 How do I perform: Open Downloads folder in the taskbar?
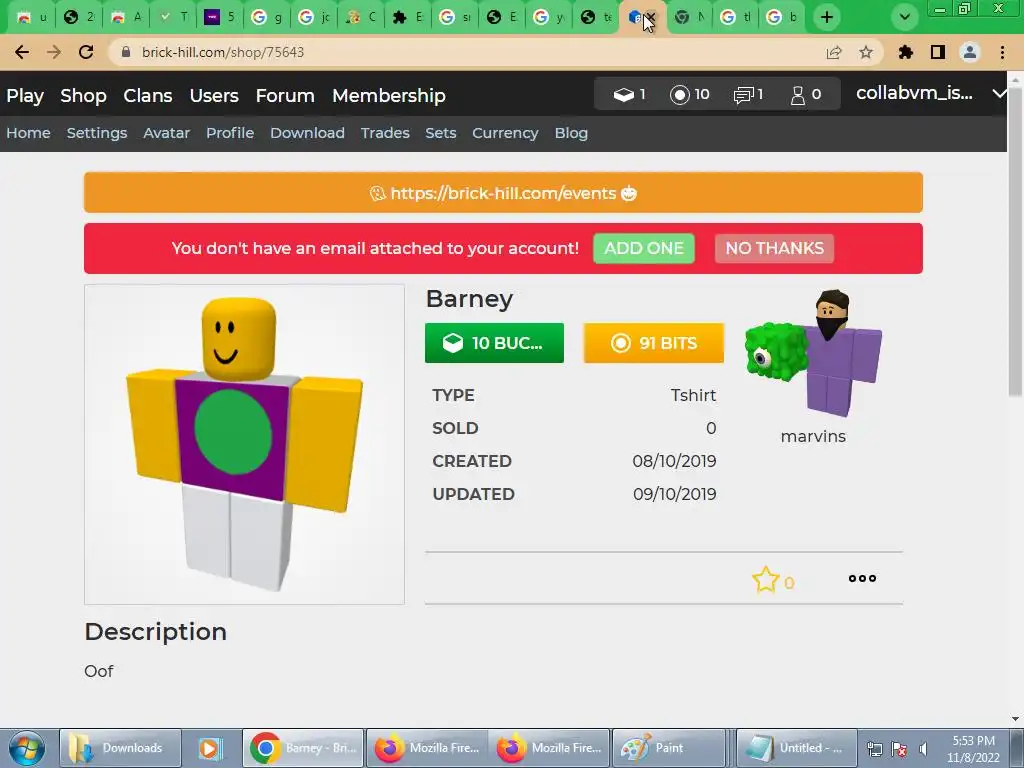120,748
